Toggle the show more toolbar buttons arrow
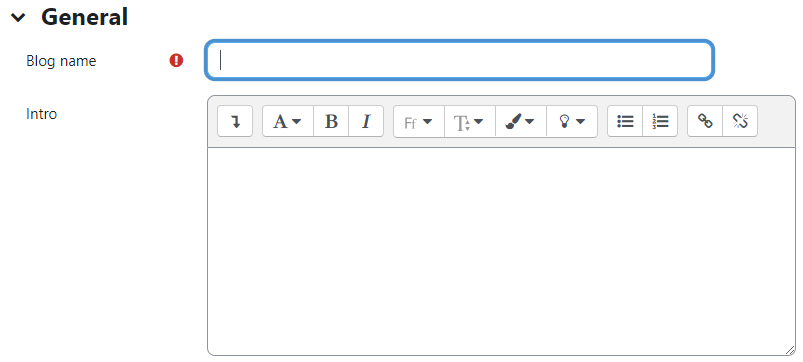The height and width of the screenshot is (362, 803). click(x=235, y=121)
